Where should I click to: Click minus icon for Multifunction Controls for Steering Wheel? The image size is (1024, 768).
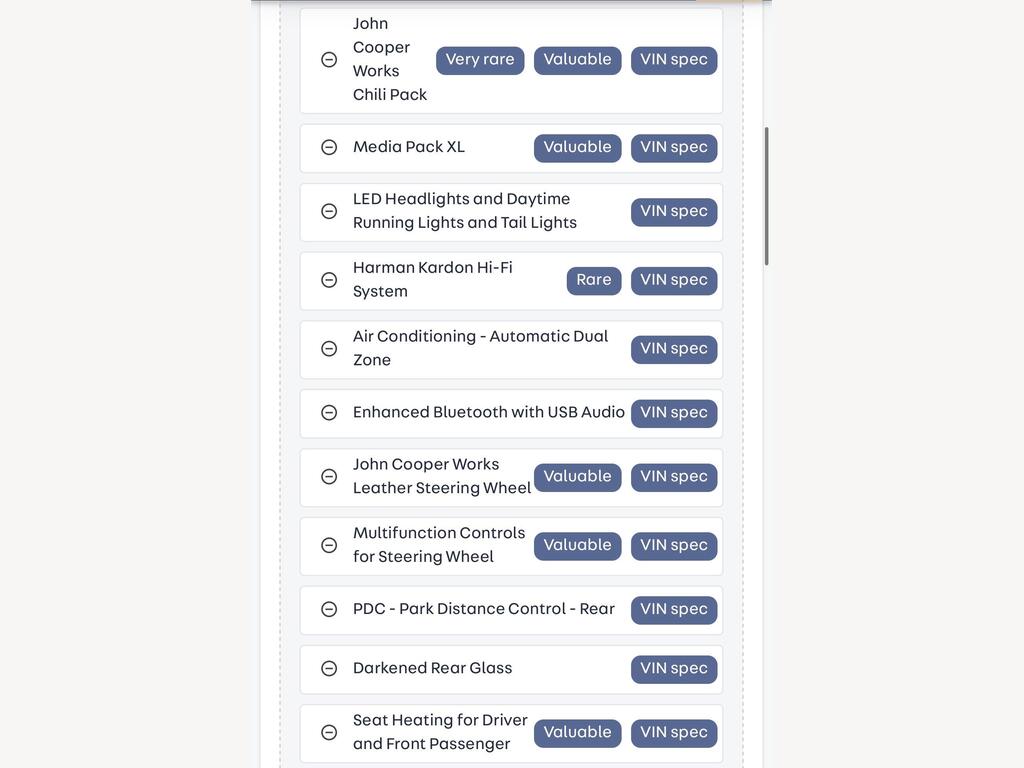coord(329,545)
